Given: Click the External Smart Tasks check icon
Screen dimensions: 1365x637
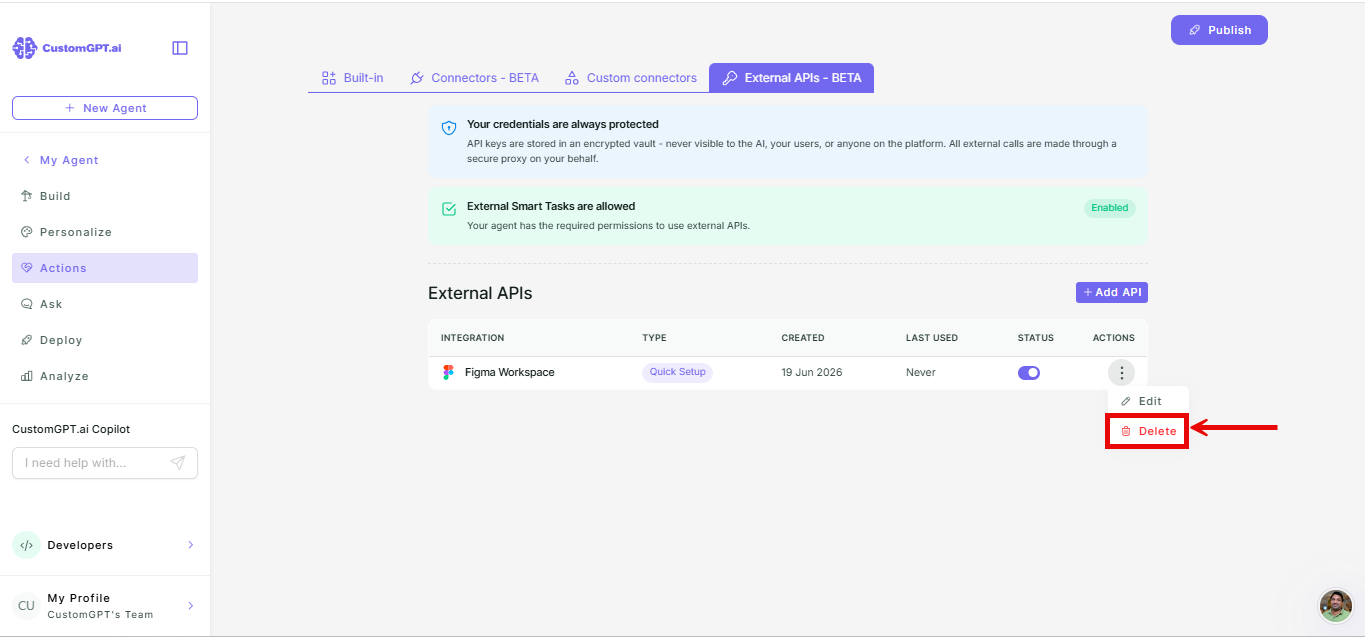Looking at the screenshot, I should pos(449,209).
